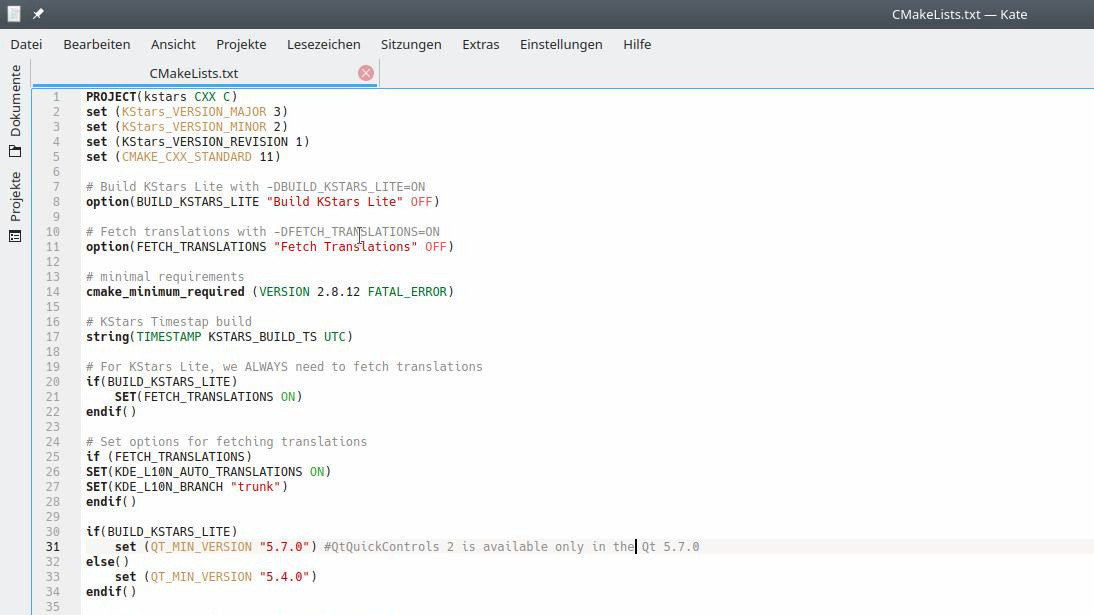Screen dimensions: 1094x615
Task: Open the Sitzungen menu
Action: pyautogui.click(x=411, y=44)
